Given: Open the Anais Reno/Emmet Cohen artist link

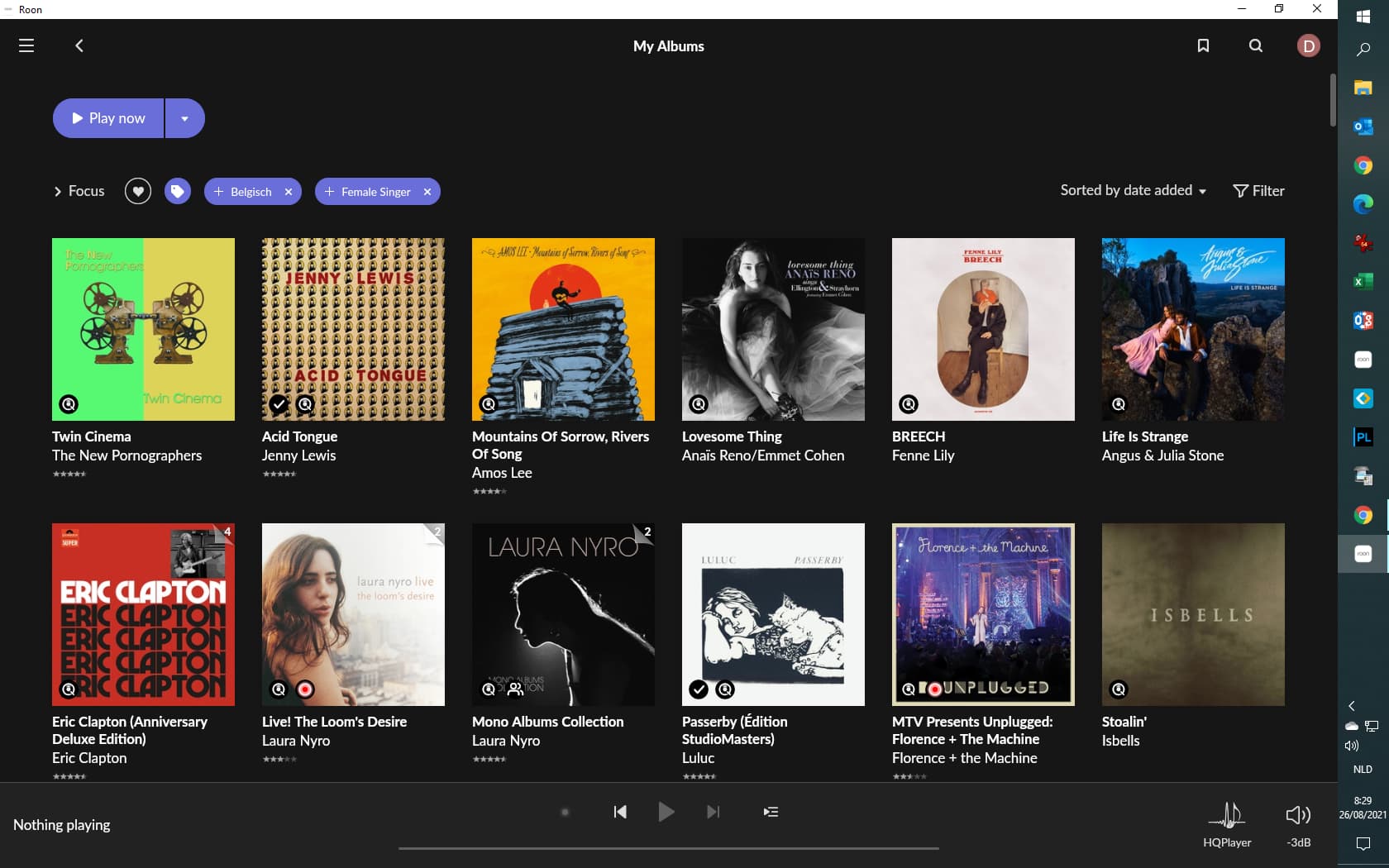Looking at the screenshot, I should click(763, 455).
